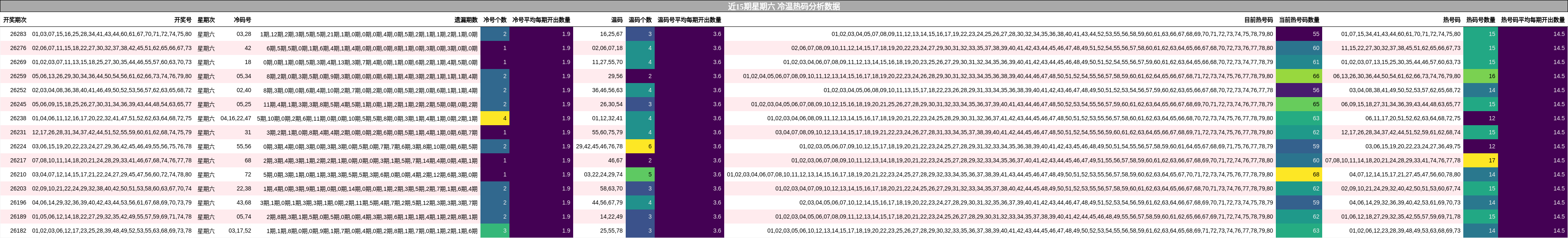1568x238 pixels.
Task: Click the hot count cell 66
Action: (x=1299, y=76)
